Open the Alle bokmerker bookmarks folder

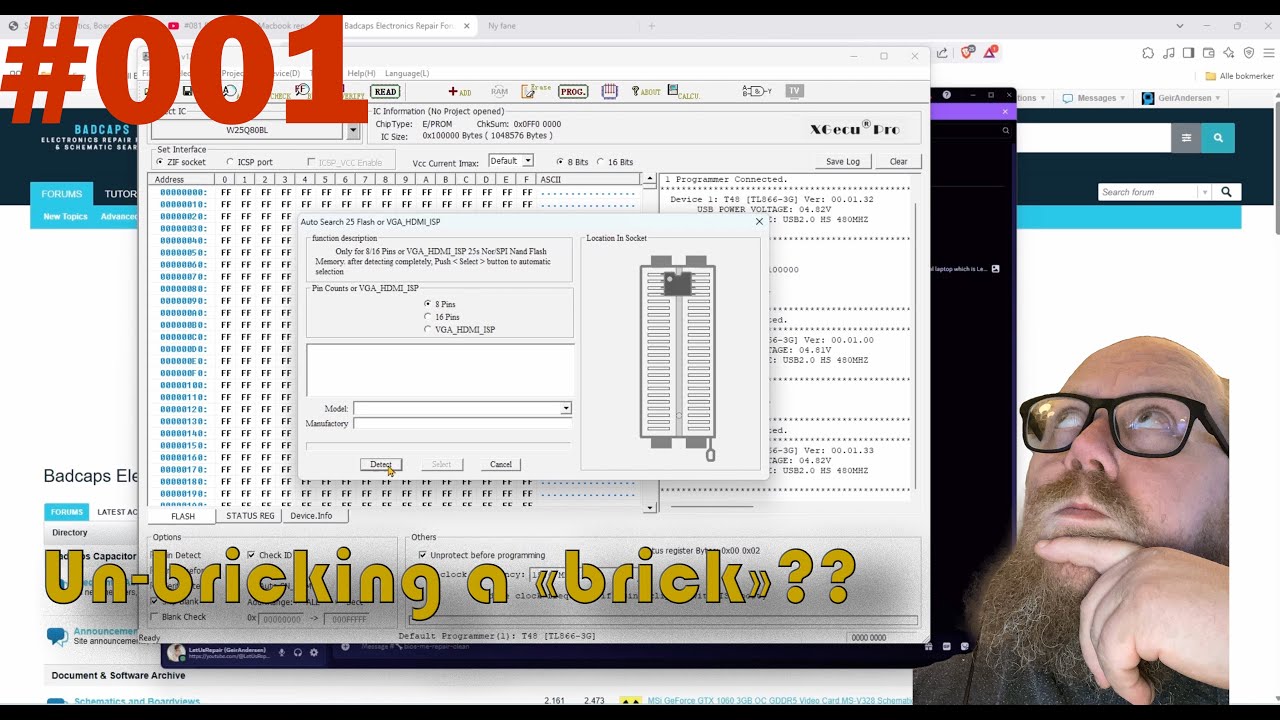[1239, 76]
